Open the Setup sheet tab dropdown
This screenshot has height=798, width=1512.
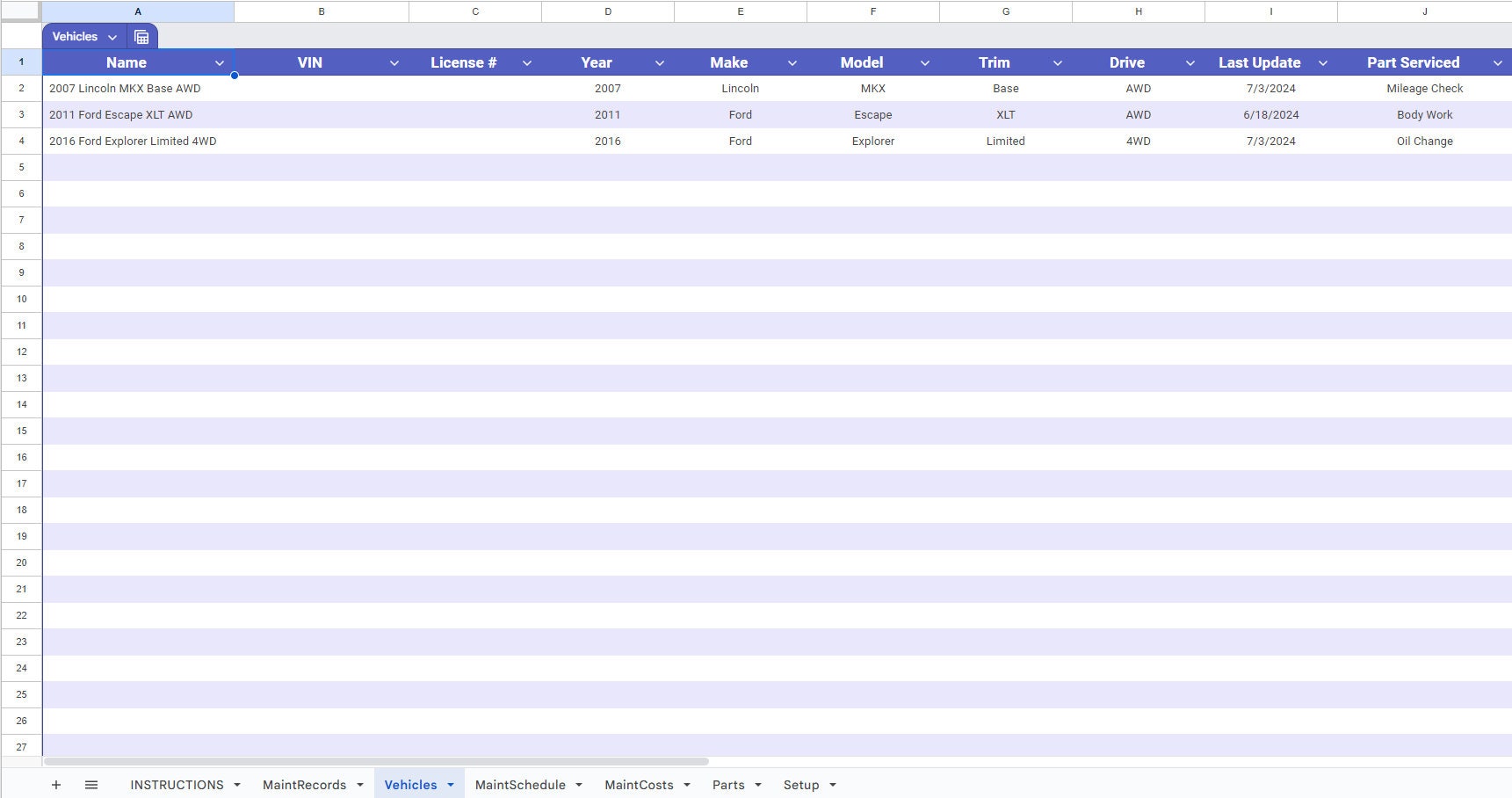831,784
